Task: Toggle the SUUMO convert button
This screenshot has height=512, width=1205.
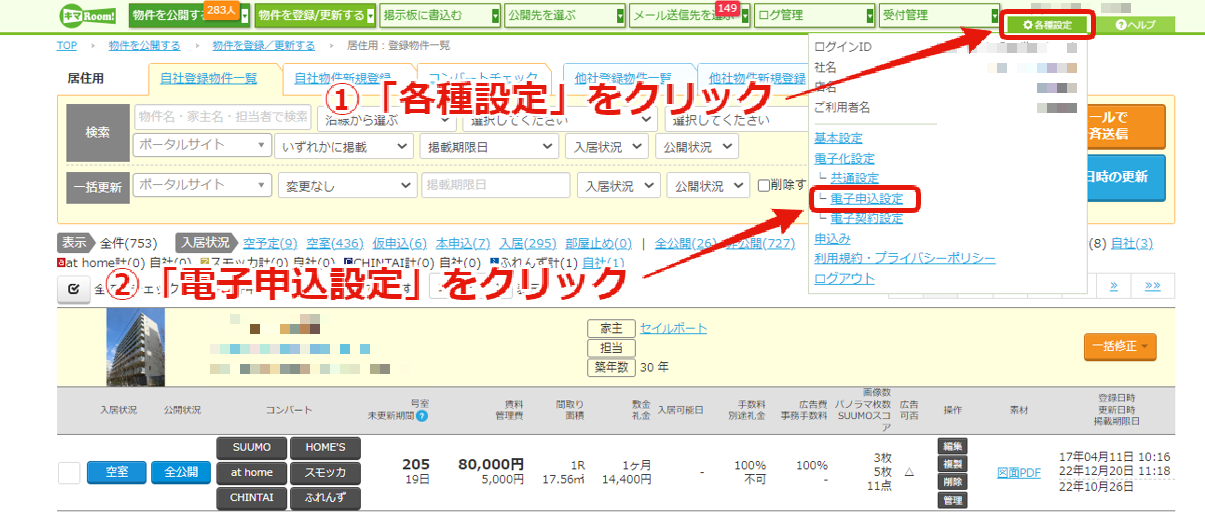Action: 251,447
